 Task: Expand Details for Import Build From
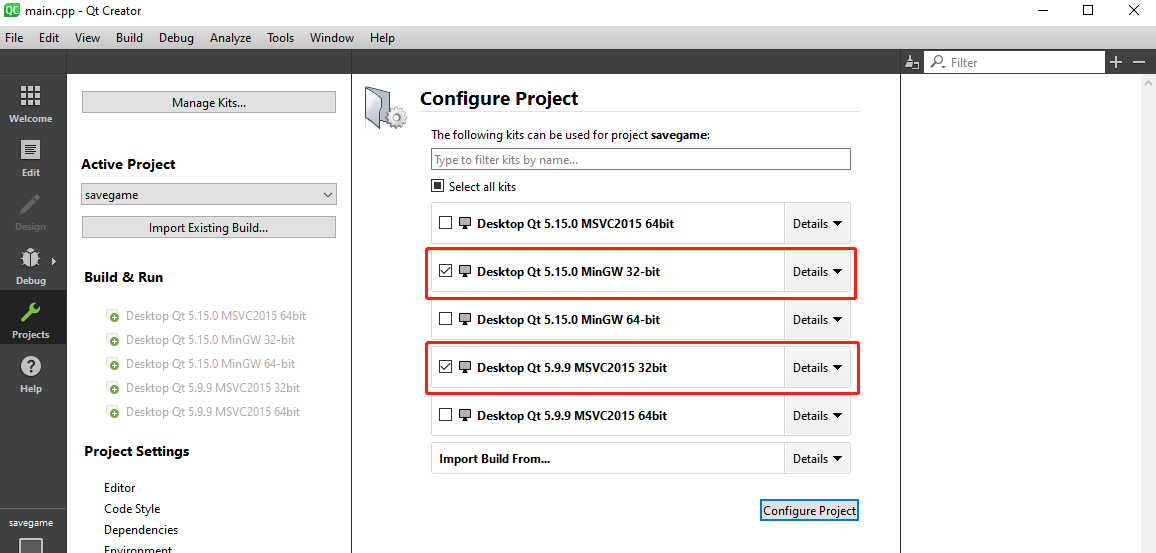click(x=817, y=458)
